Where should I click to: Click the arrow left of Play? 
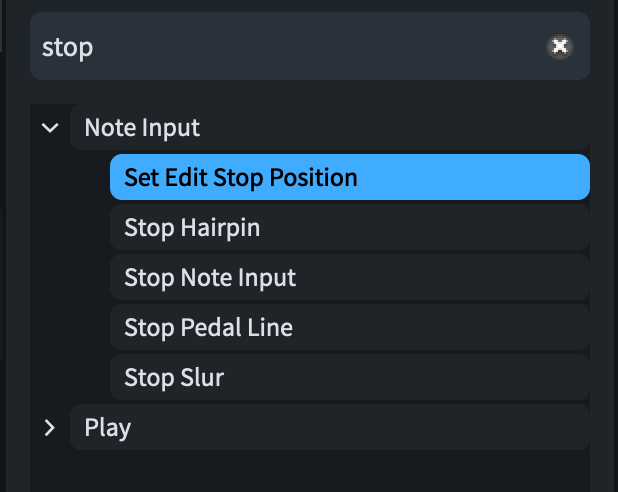tap(49, 428)
